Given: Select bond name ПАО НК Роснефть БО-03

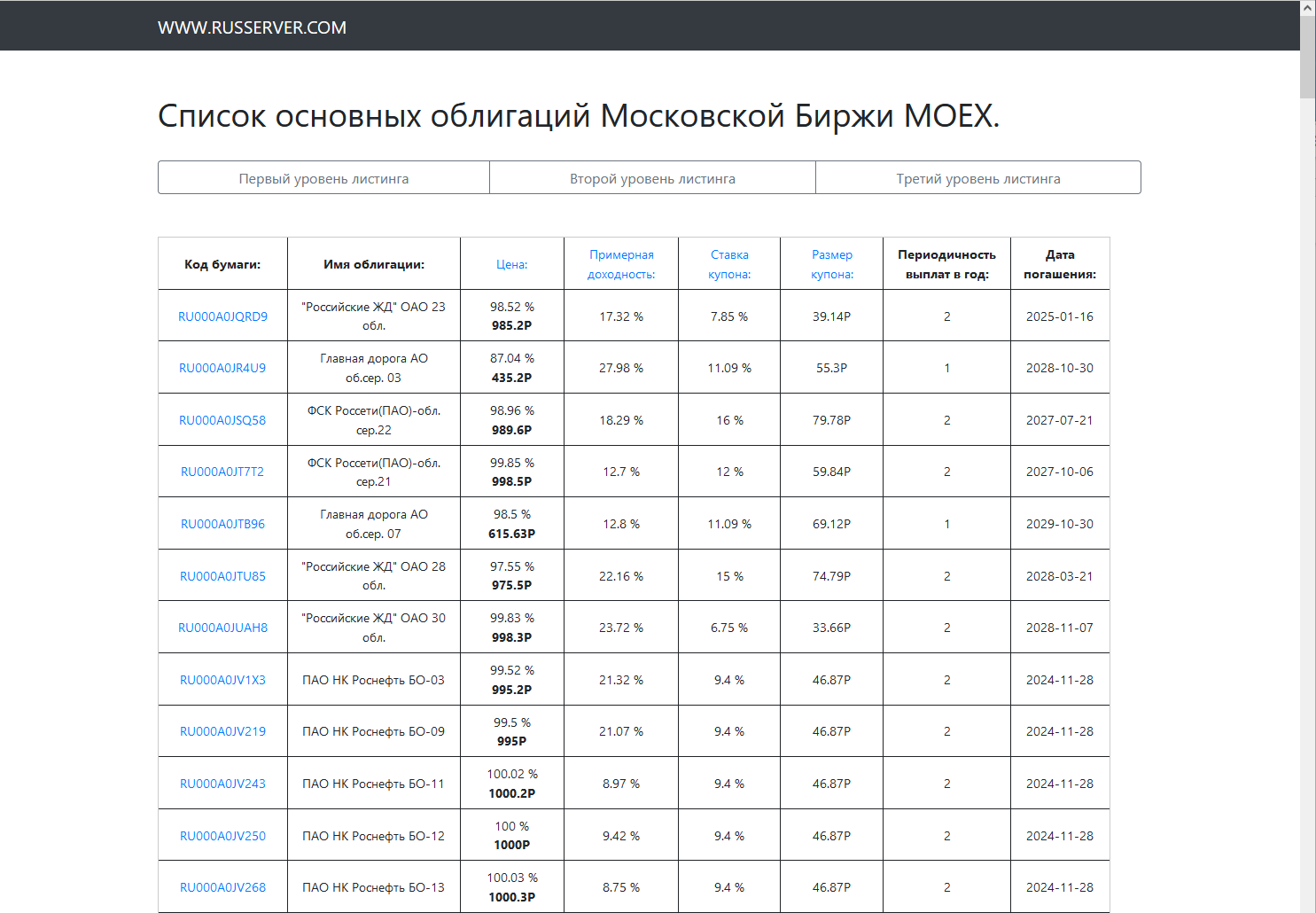Looking at the screenshot, I should (374, 680).
